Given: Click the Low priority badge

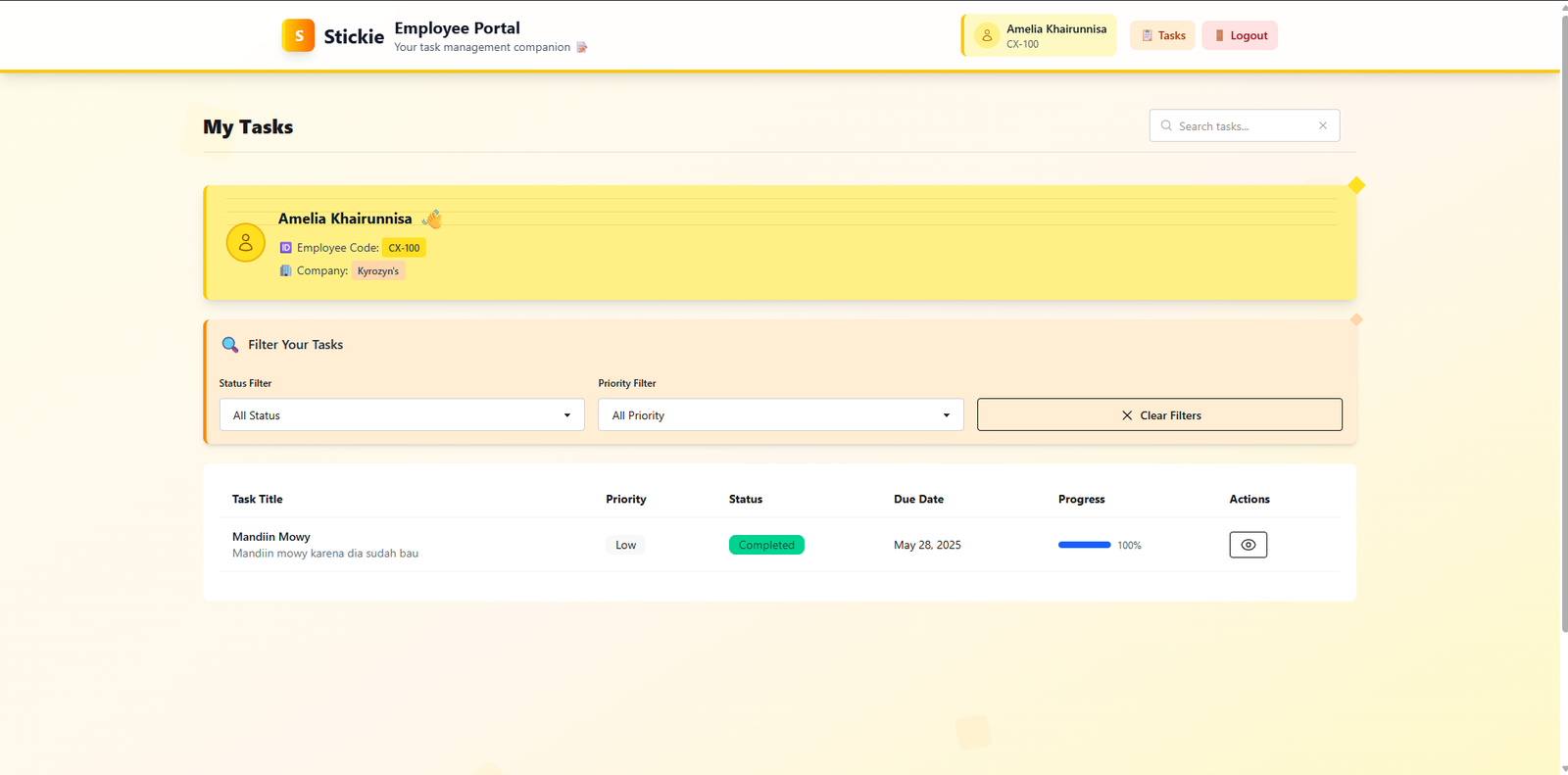Looking at the screenshot, I should pyautogui.click(x=625, y=545).
